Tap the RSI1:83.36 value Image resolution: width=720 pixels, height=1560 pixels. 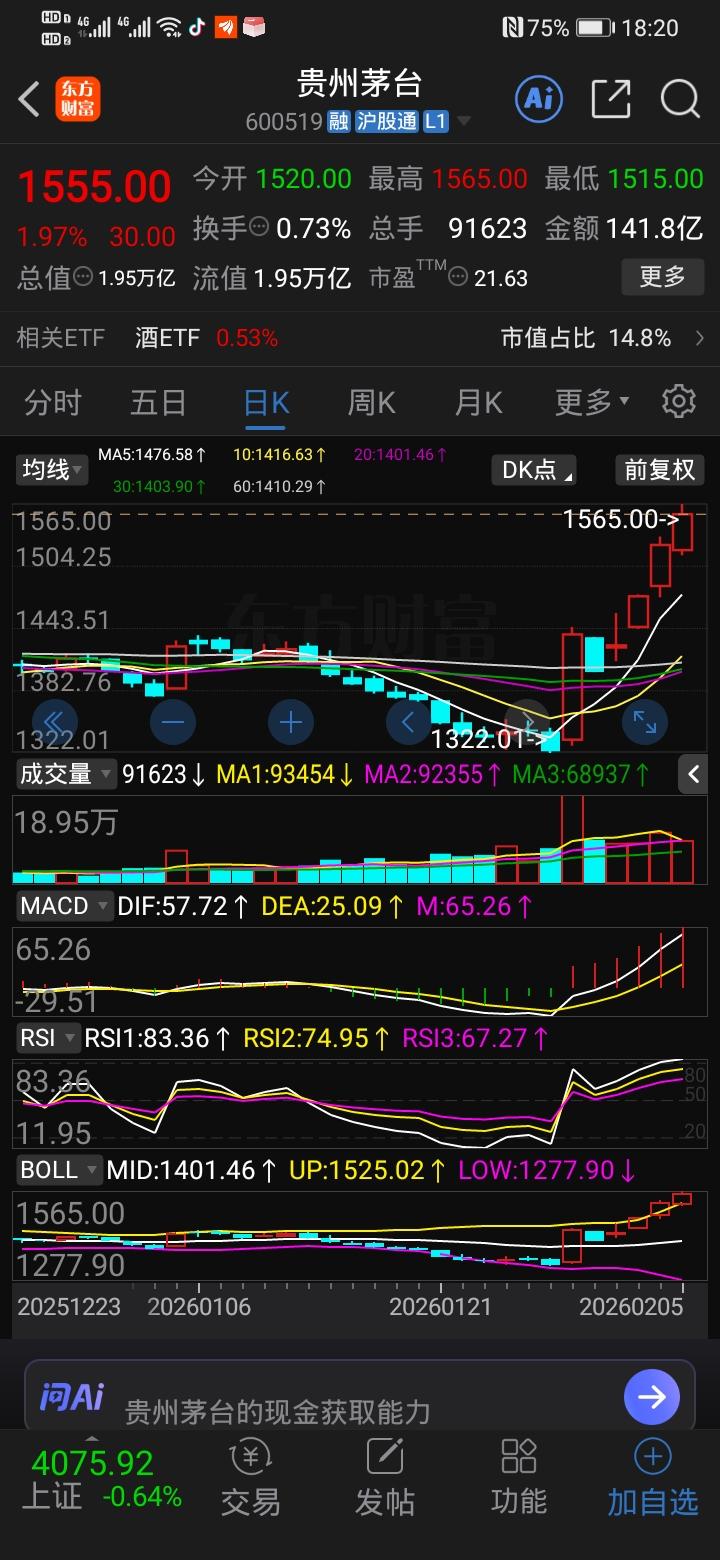(x=160, y=1038)
